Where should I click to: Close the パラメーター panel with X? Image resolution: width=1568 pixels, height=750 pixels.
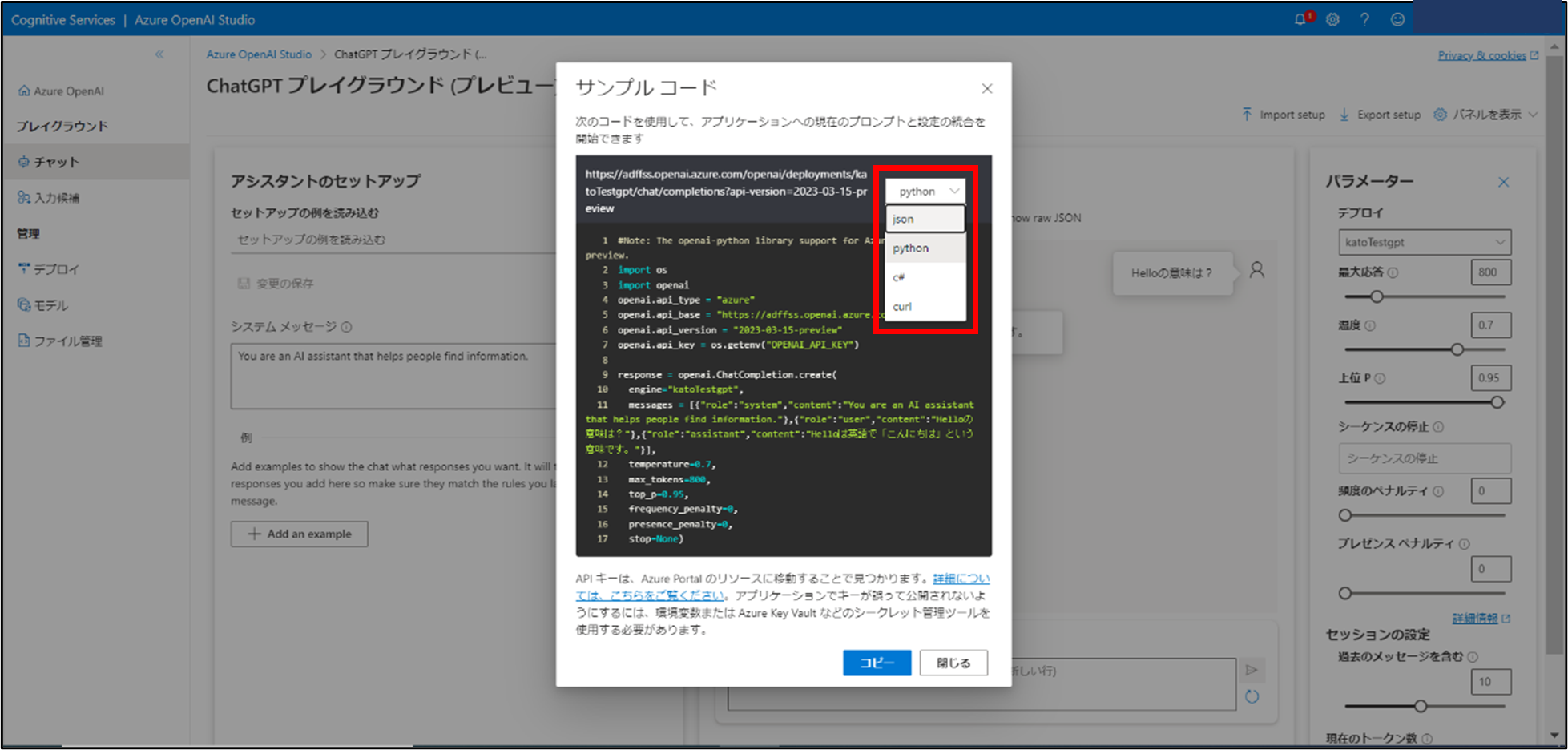[1503, 182]
